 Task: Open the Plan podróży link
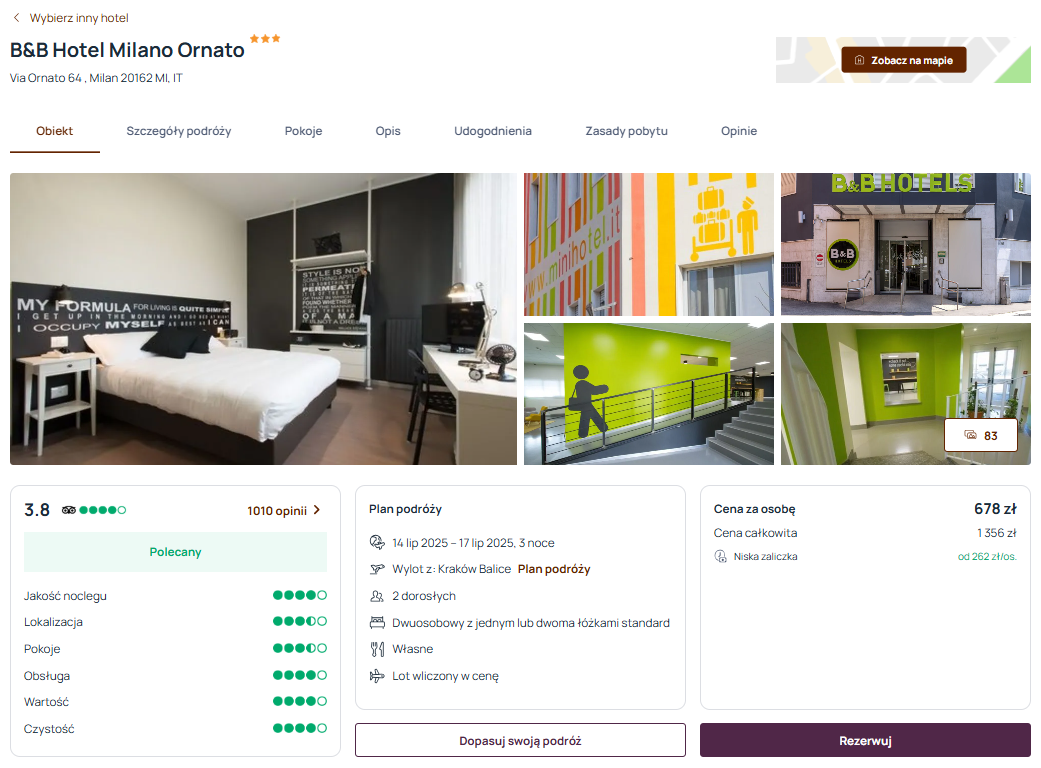554,569
